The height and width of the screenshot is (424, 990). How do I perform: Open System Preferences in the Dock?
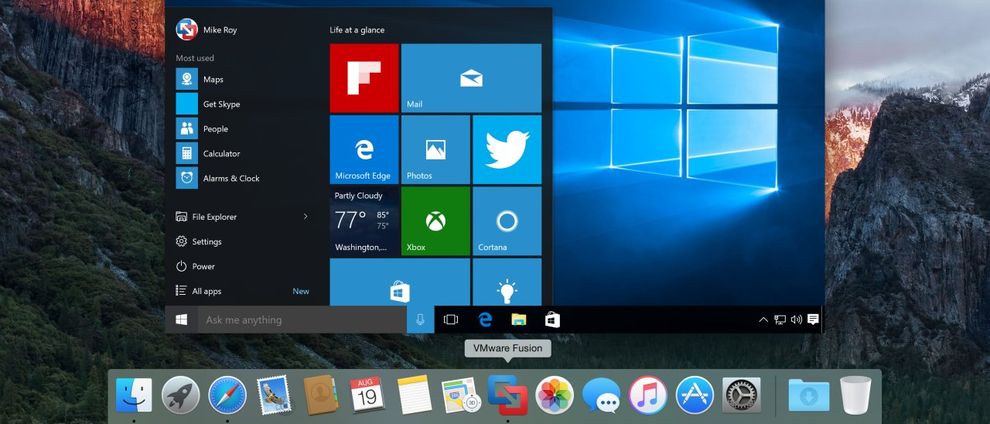click(741, 395)
